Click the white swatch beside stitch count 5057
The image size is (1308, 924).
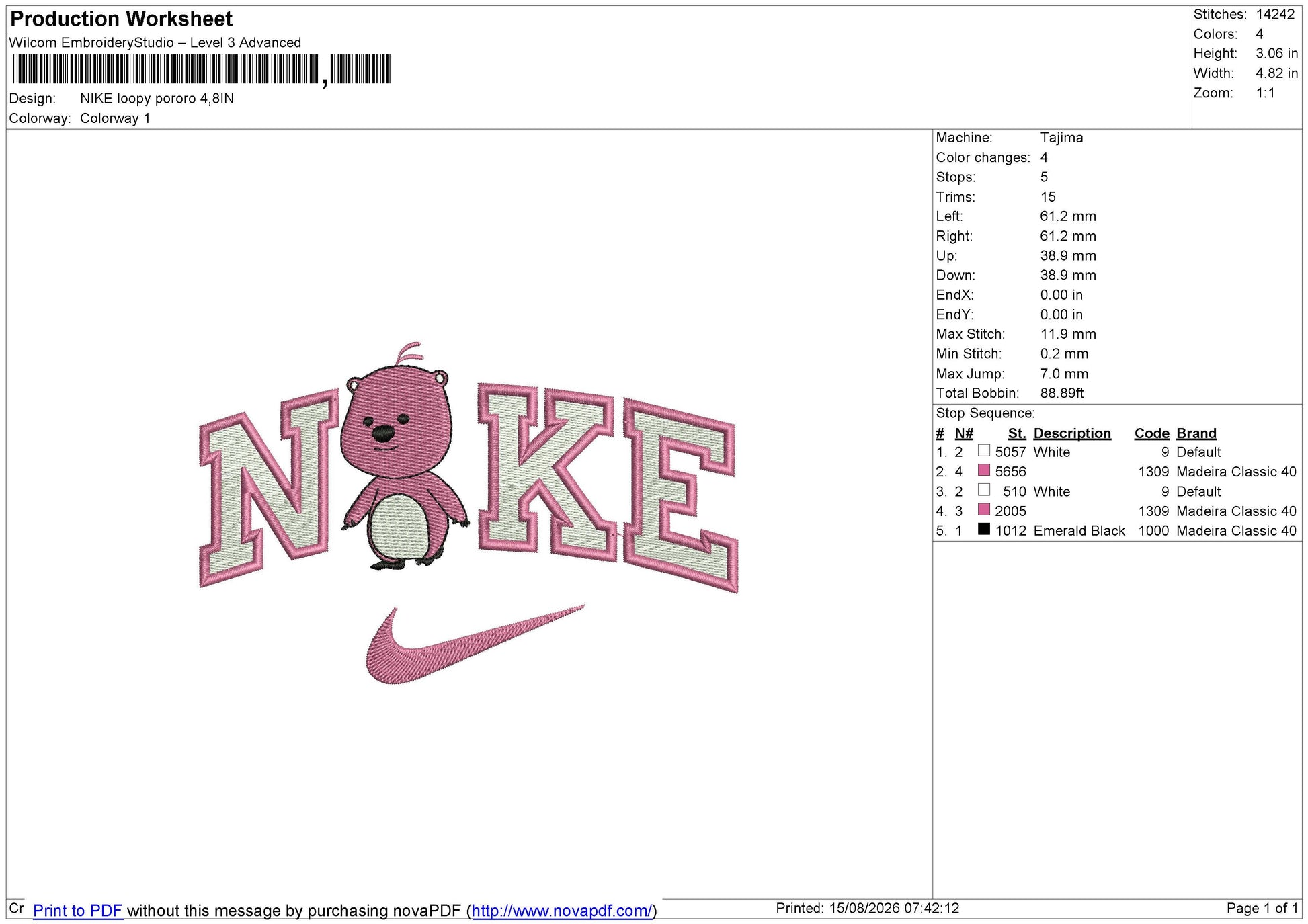[984, 451]
